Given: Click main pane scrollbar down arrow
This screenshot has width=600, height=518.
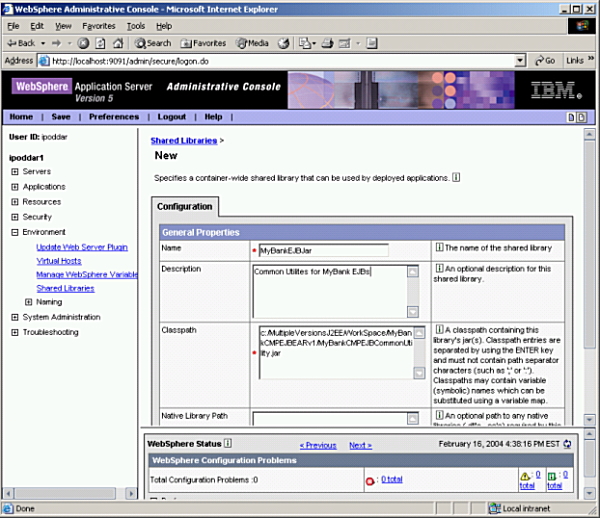Looking at the screenshot, I should coord(589,419).
